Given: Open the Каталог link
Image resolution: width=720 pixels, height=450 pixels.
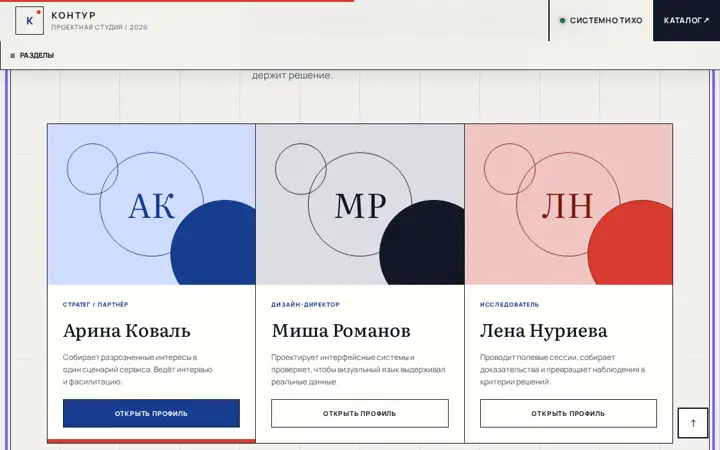Looking at the screenshot, I should click(x=686, y=20).
